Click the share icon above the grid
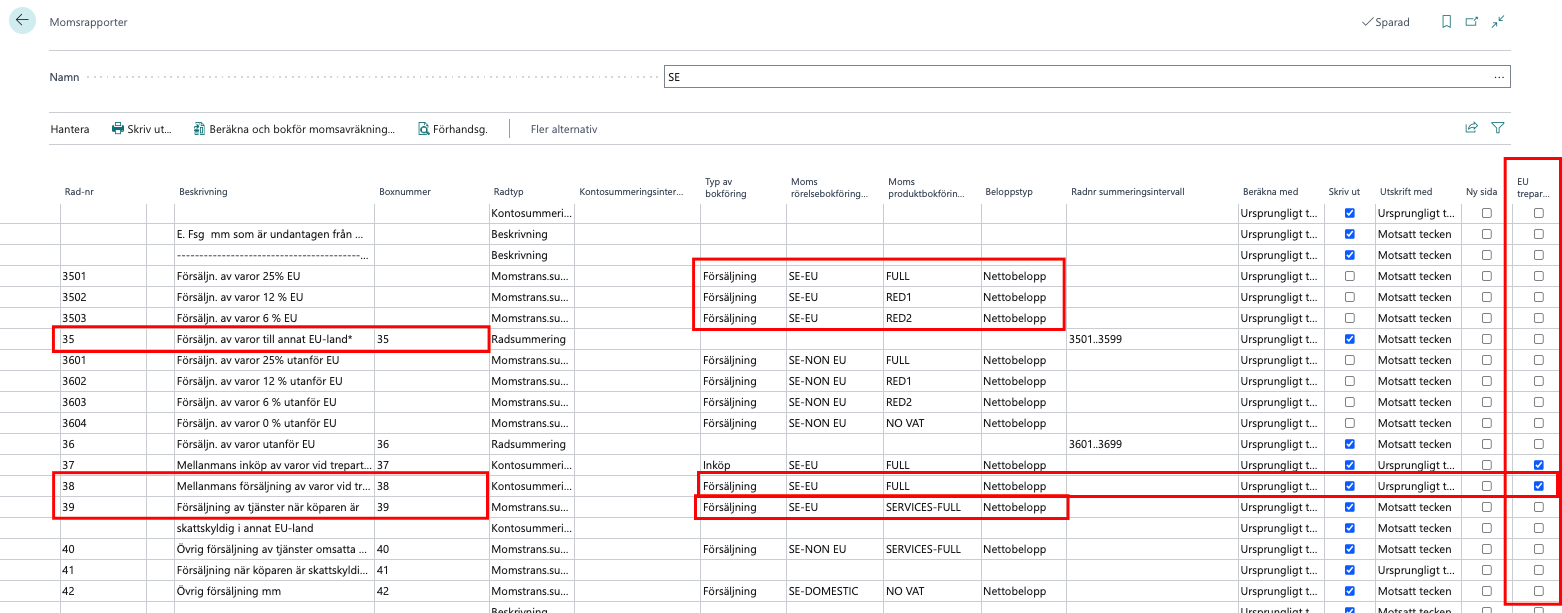Viewport: 1562px width, 613px height. coord(1471,128)
